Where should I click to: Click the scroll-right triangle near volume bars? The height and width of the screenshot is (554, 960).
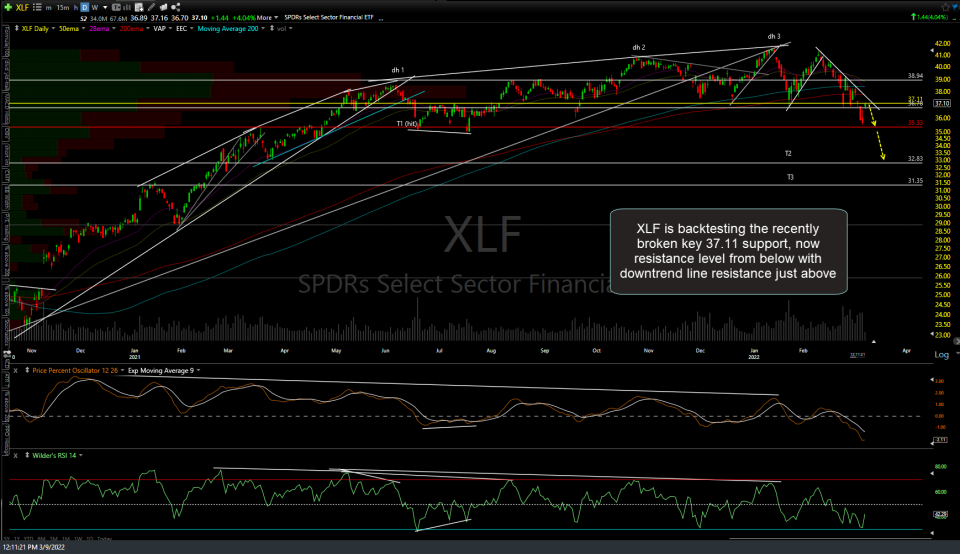874,342
